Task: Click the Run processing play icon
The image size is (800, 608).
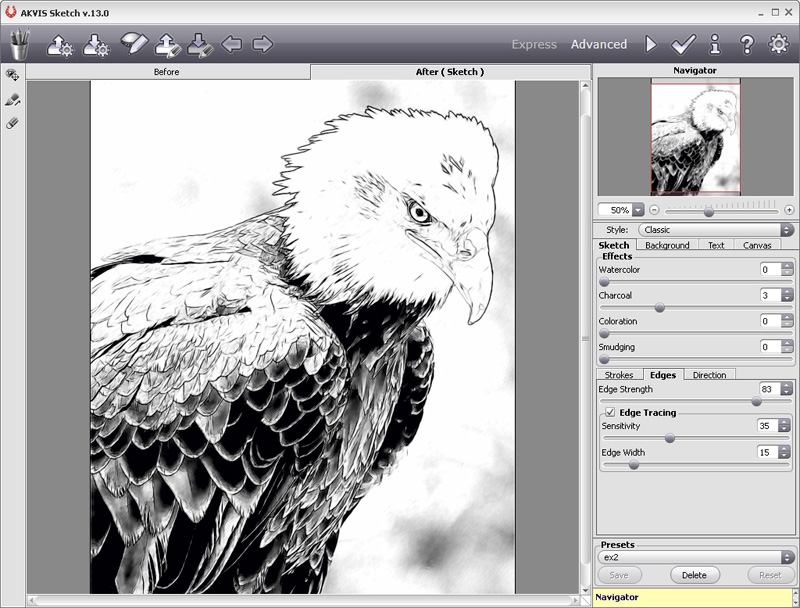Action: (x=651, y=44)
